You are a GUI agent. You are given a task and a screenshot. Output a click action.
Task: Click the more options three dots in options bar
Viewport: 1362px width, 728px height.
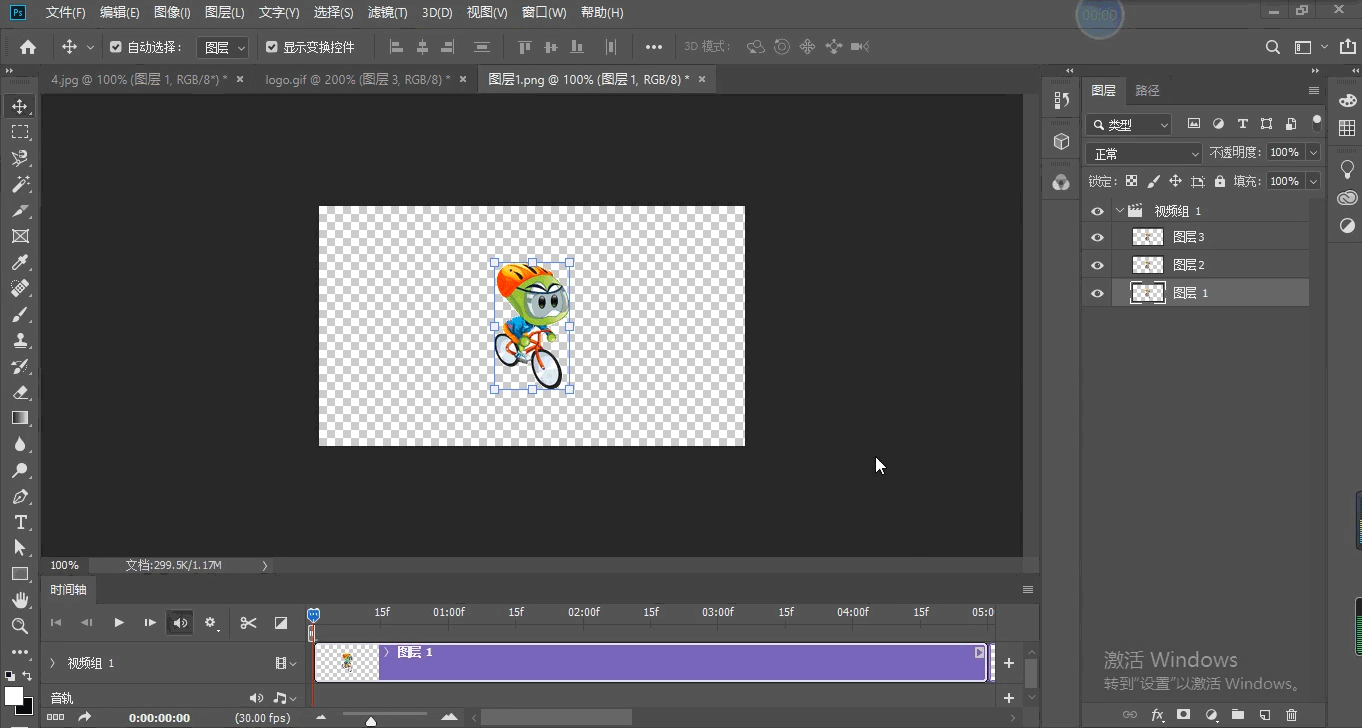click(654, 47)
